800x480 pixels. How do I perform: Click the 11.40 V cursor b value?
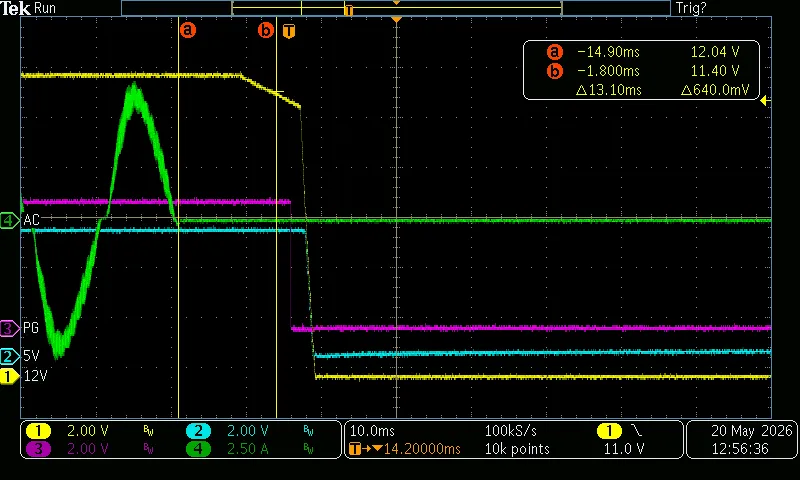click(x=715, y=71)
